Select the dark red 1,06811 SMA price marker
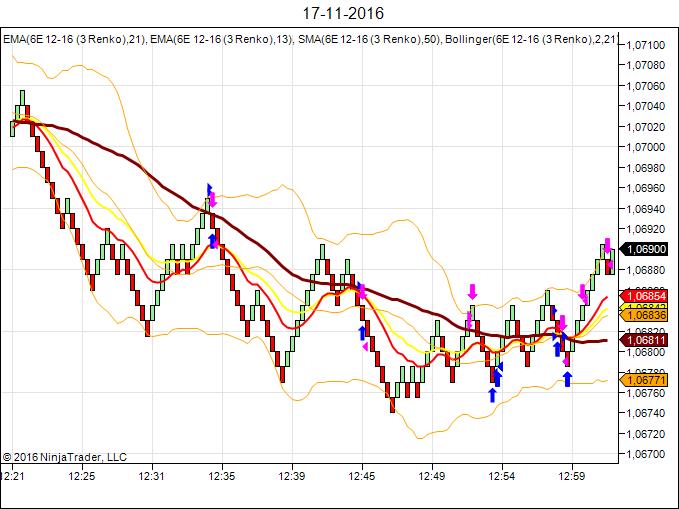The width and height of the screenshot is (679, 509). [644, 340]
